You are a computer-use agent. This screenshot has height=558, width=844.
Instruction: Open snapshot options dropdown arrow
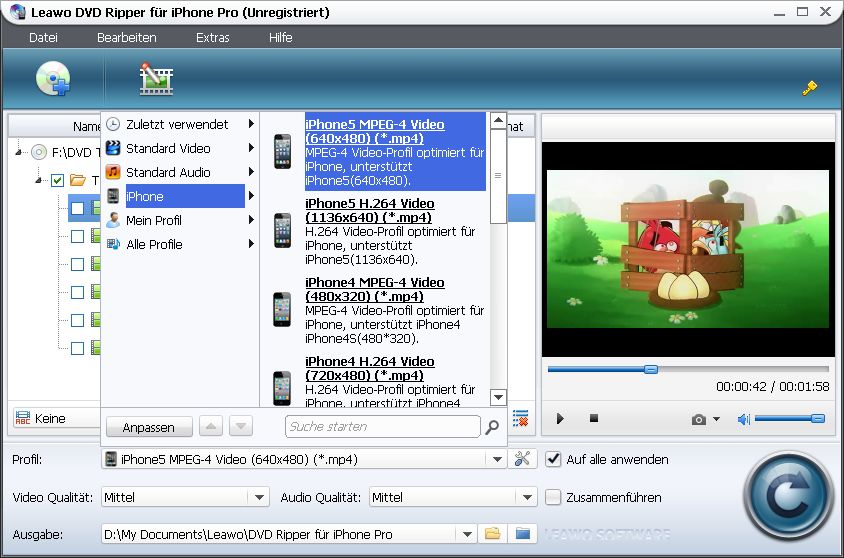716,419
